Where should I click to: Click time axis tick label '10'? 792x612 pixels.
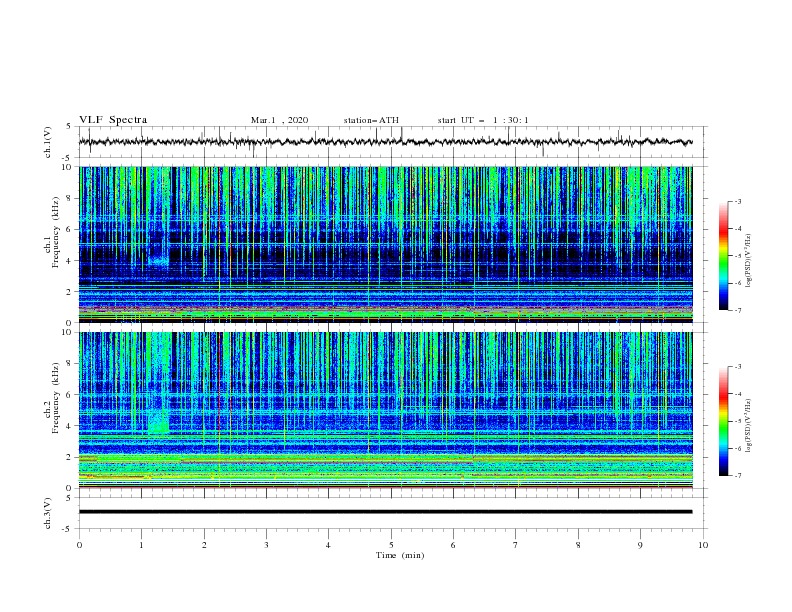pos(703,545)
